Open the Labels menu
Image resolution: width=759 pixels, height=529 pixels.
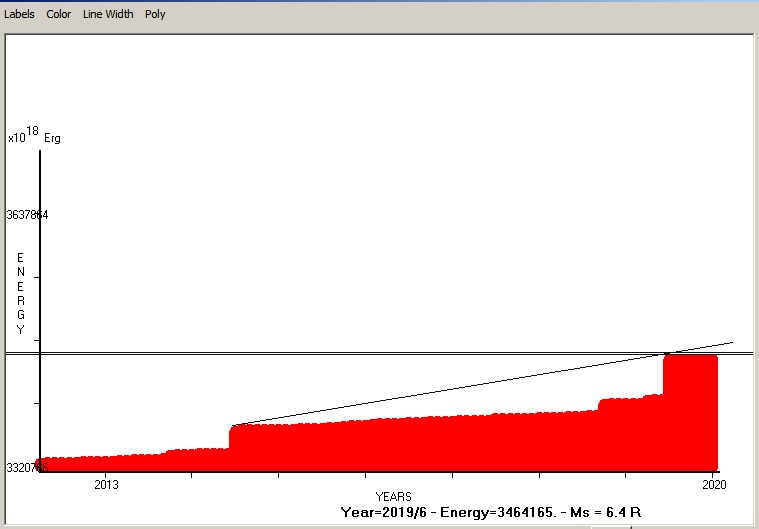point(19,14)
